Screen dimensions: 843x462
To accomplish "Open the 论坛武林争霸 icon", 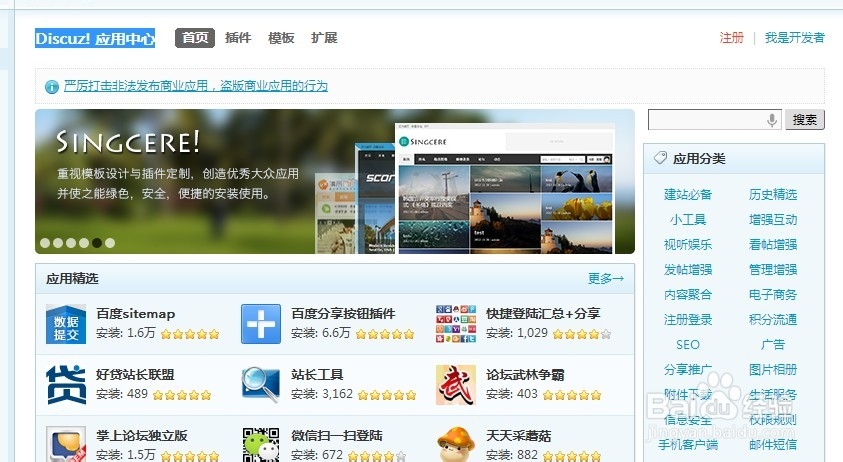I will pos(456,385).
